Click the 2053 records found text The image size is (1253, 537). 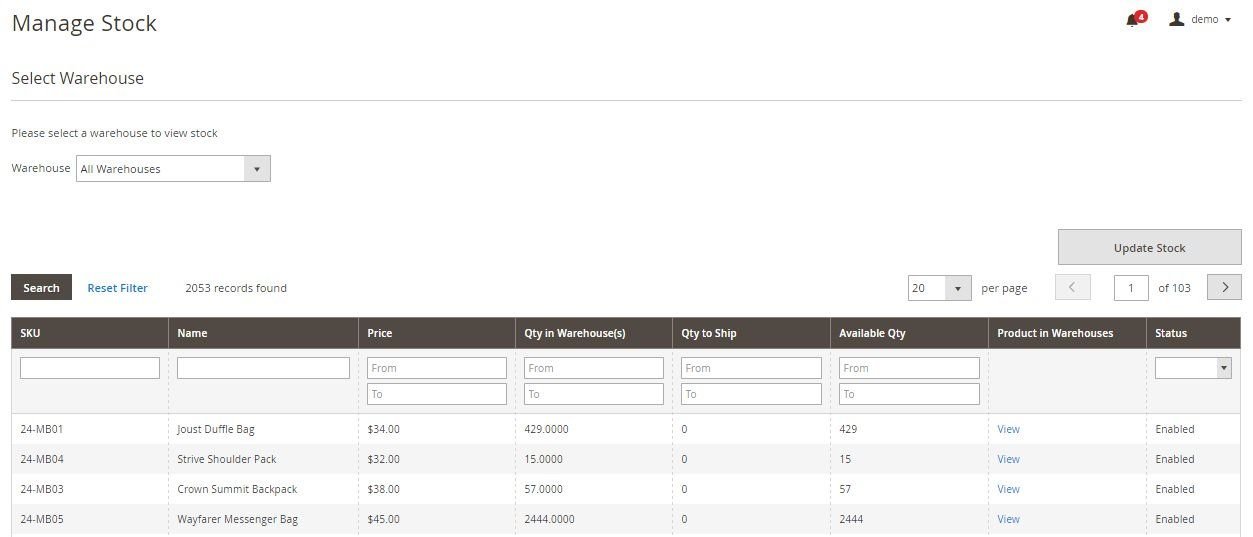(x=236, y=288)
